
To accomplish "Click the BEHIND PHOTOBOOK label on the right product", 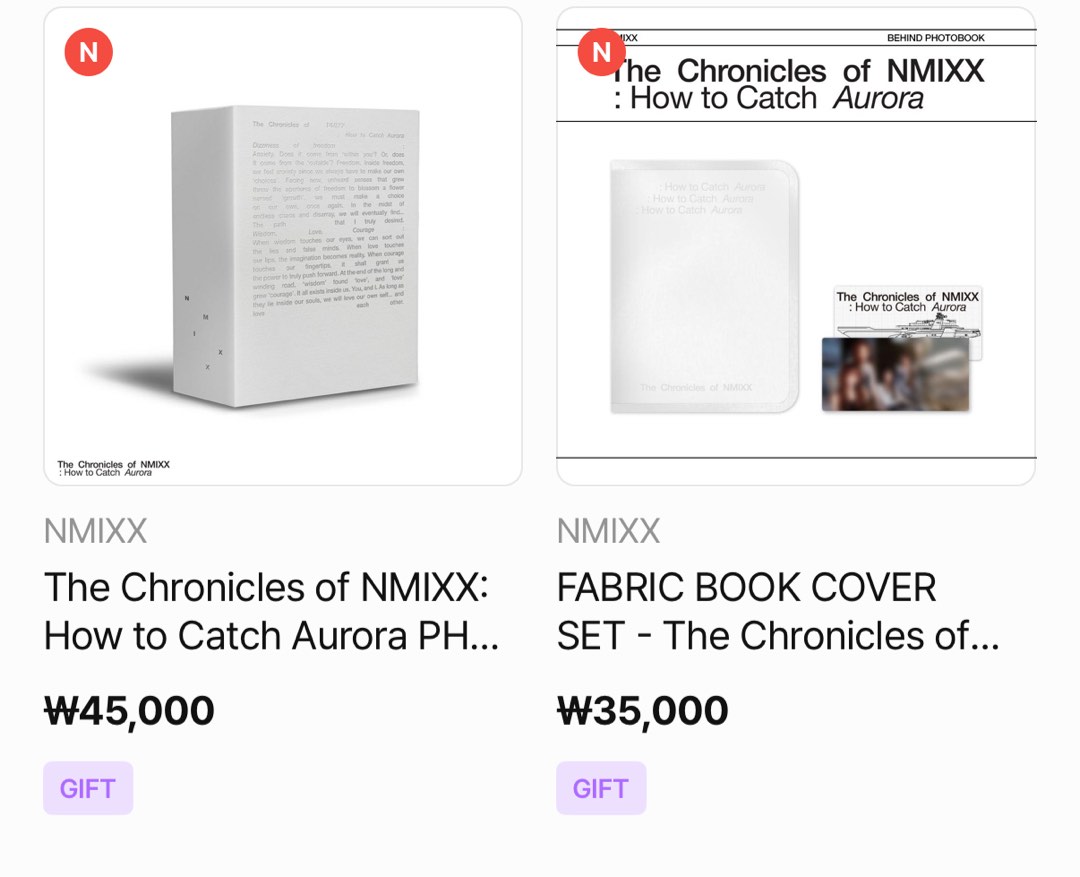I will point(938,38).
